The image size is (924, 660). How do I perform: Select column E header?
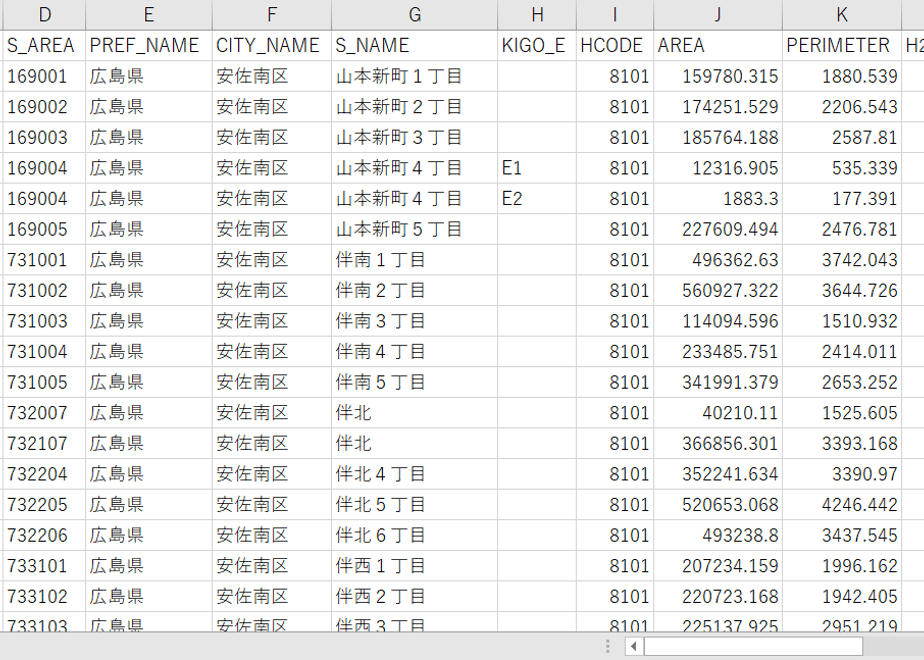pos(148,15)
